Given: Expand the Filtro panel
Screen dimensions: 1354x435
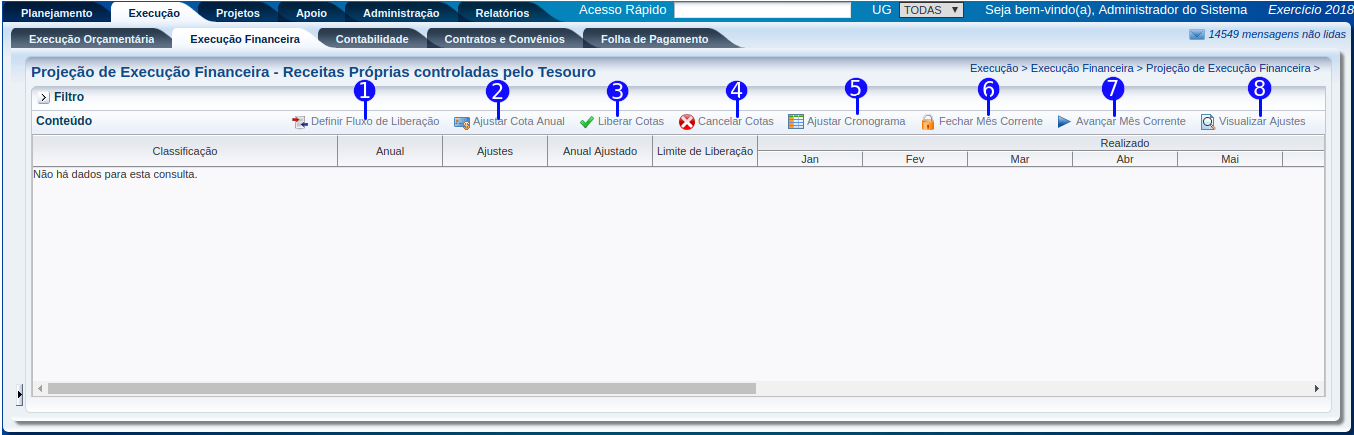Looking at the screenshot, I should point(43,98).
